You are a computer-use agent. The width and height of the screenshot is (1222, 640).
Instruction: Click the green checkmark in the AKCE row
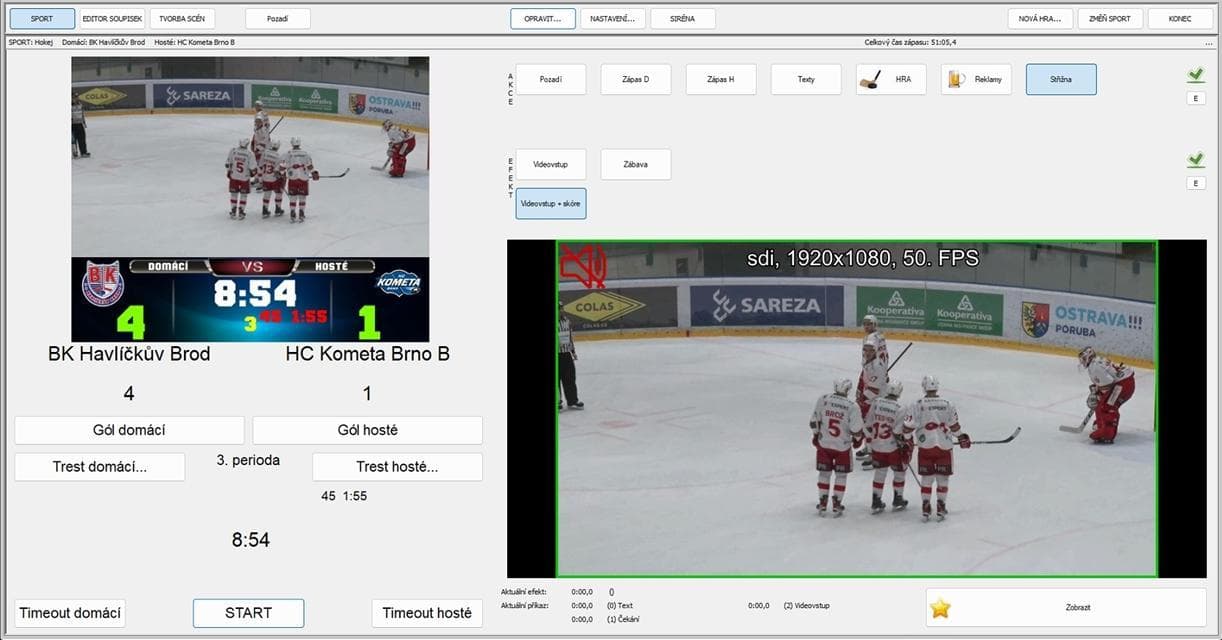pos(1195,75)
